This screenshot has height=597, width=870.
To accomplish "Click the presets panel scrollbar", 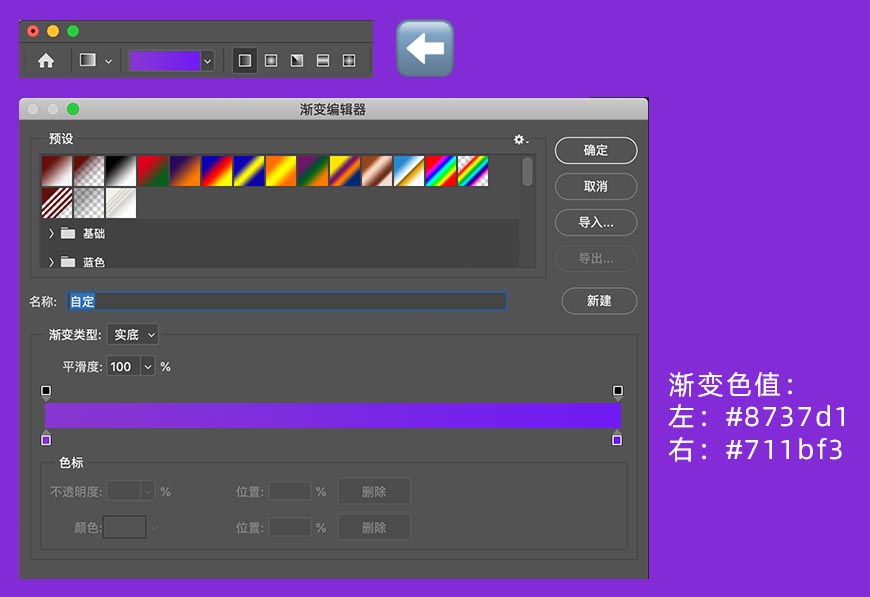I will tap(528, 170).
